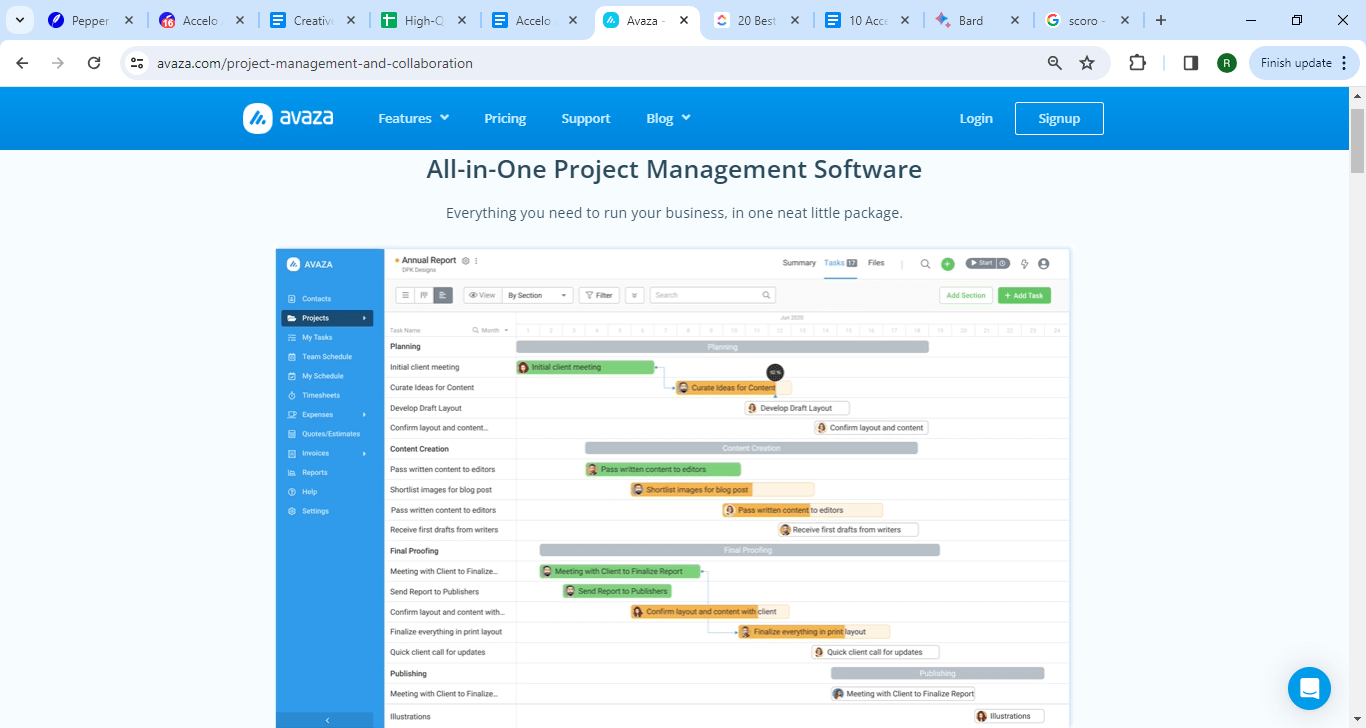Screen dimensions: 1366x728
Task: Switch to the High-Q spreadsheet tab
Action: (x=424, y=20)
